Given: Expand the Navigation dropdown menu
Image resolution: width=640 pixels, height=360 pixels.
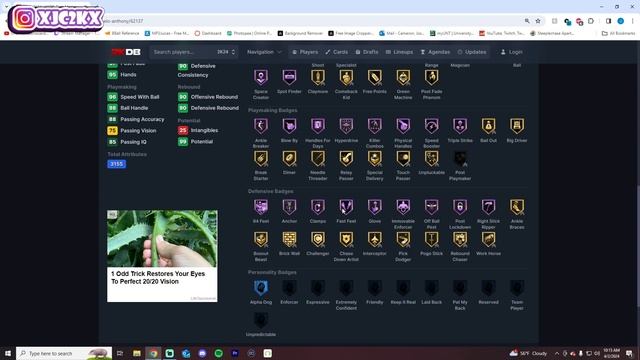Looking at the screenshot, I should pyautogui.click(x=264, y=52).
